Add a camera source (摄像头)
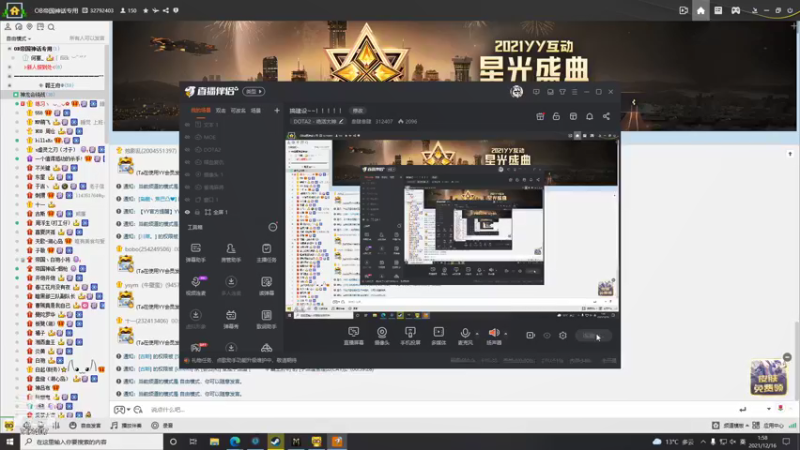The width and height of the screenshot is (800, 450). [382, 336]
